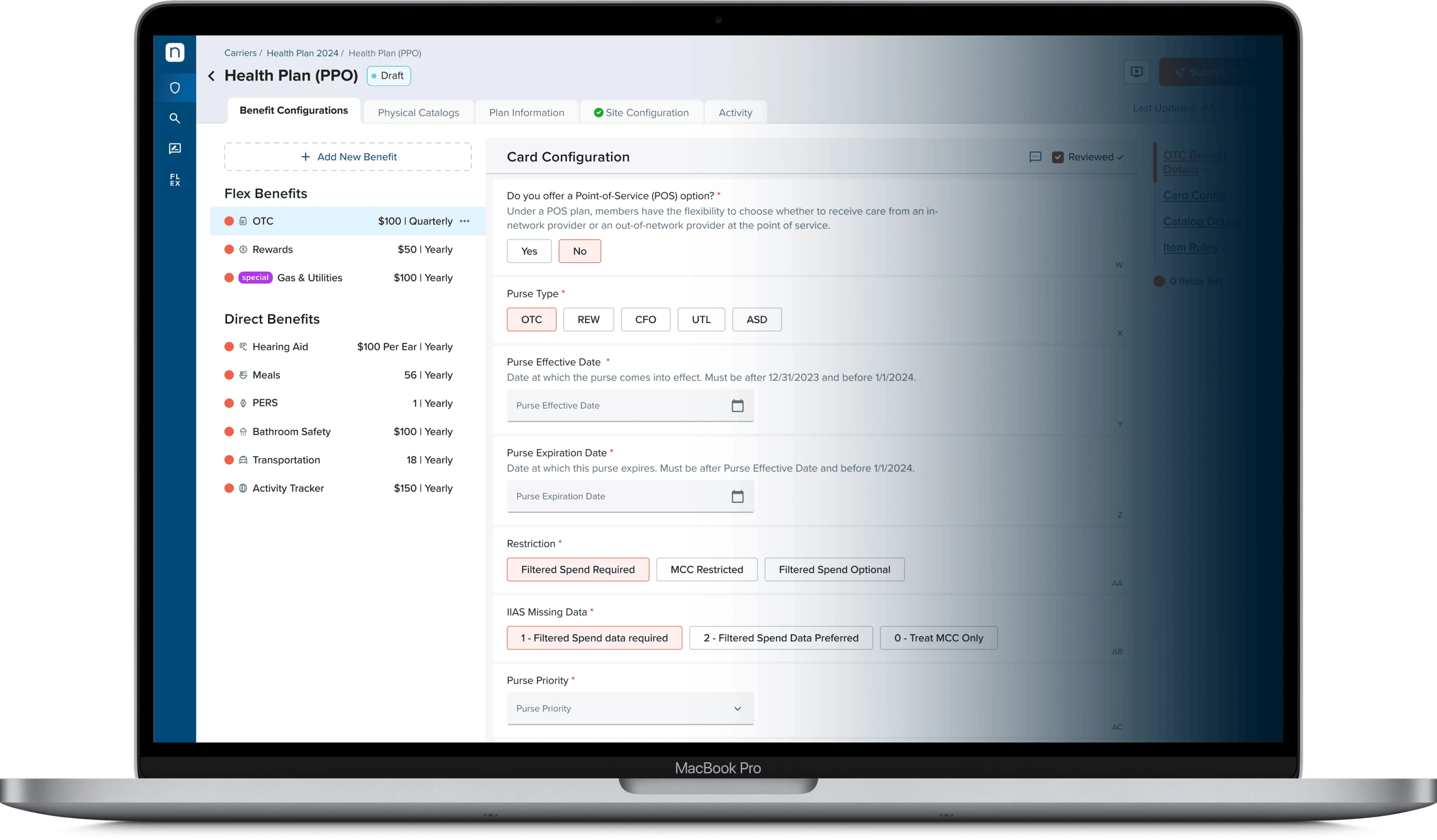Expand the Reviewed chevron menu

click(x=1120, y=157)
